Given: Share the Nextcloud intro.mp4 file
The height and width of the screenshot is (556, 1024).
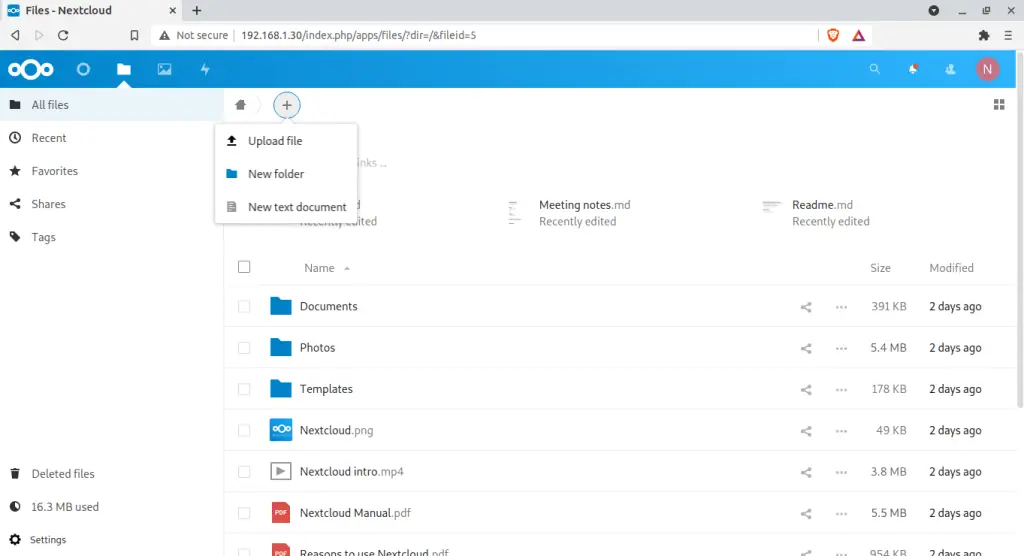Looking at the screenshot, I should [806, 472].
